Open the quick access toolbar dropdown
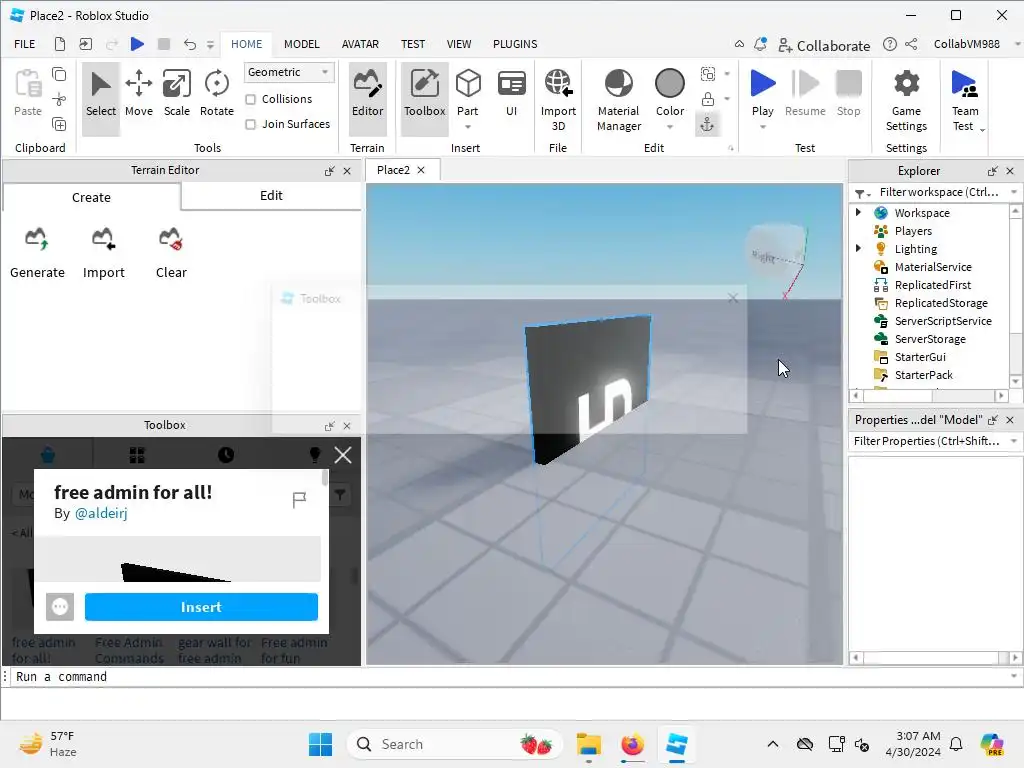The height and width of the screenshot is (768, 1024). [210, 44]
